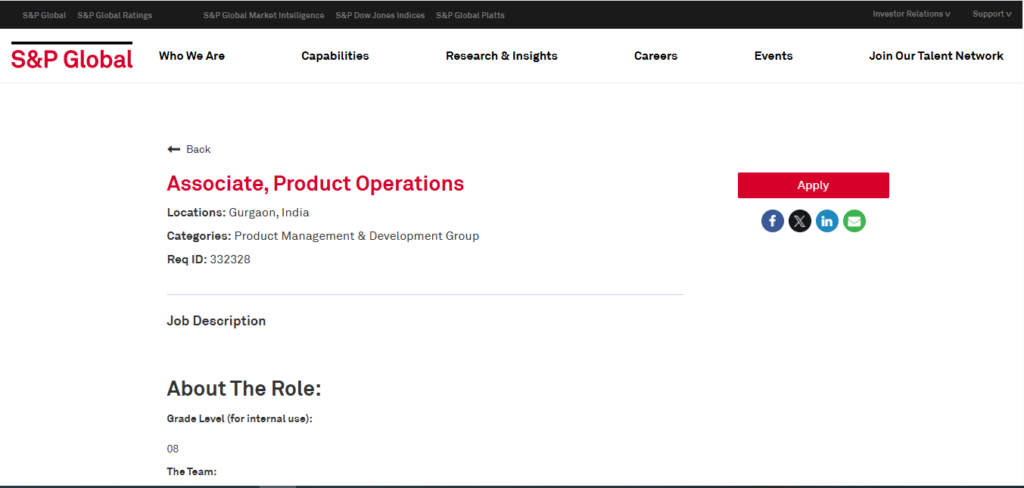The height and width of the screenshot is (488, 1024).
Task: Open Join Our Talent Network
Action: [936, 56]
